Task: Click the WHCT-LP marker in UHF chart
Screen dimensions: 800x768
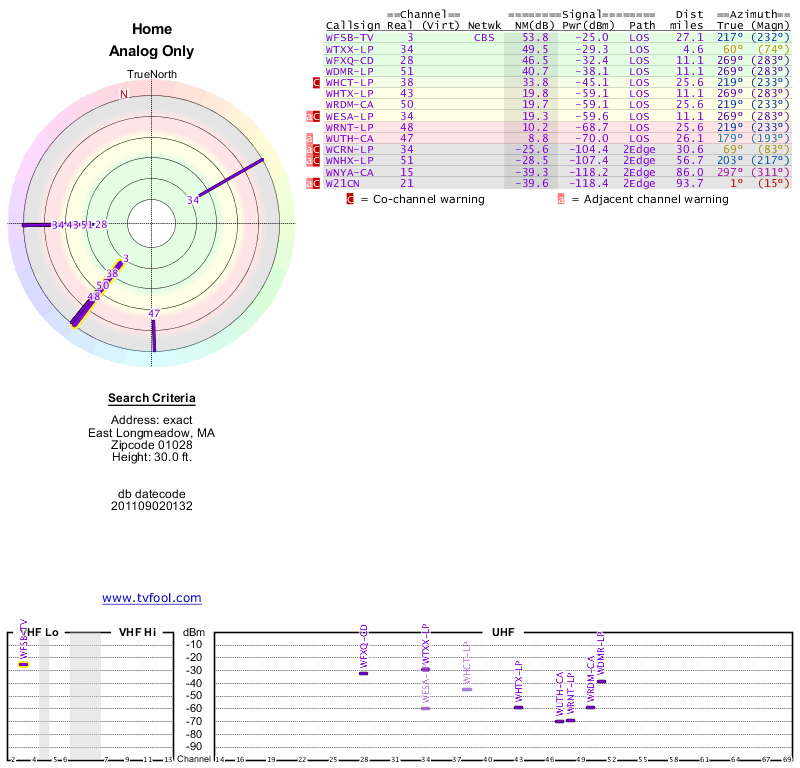Action: [467, 689]
